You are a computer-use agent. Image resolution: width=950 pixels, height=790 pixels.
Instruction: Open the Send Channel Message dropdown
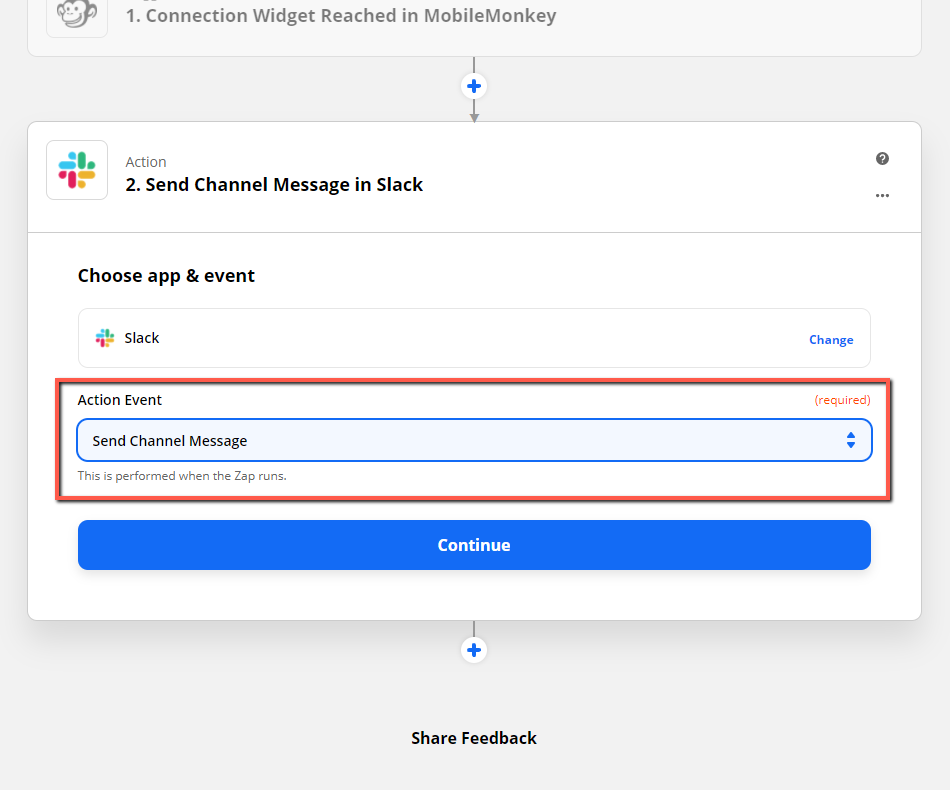474,440
